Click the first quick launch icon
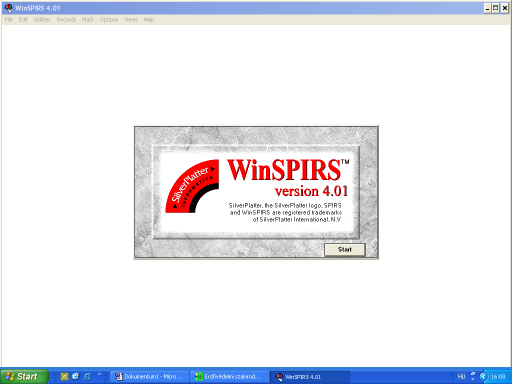 pos(64,377)
